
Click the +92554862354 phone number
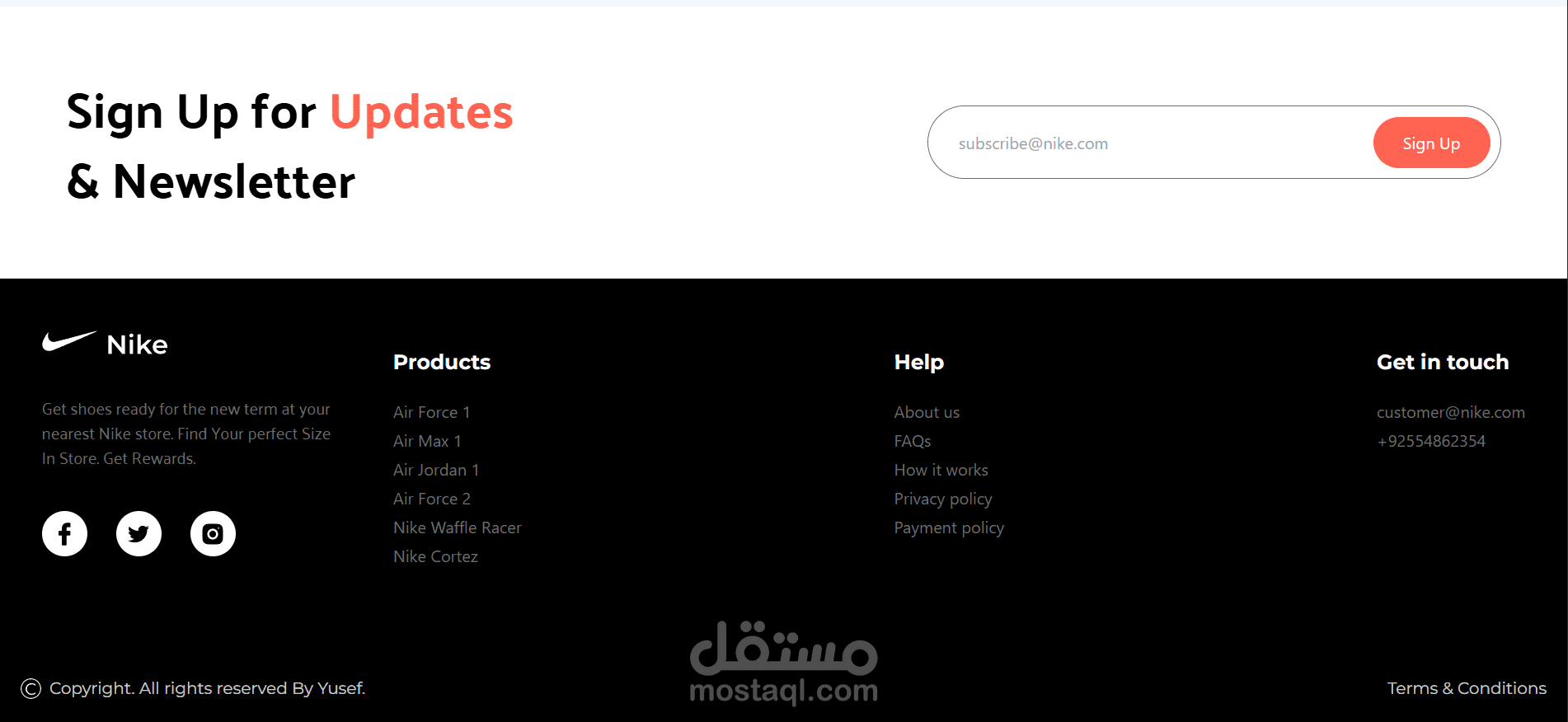point(1431,441)
